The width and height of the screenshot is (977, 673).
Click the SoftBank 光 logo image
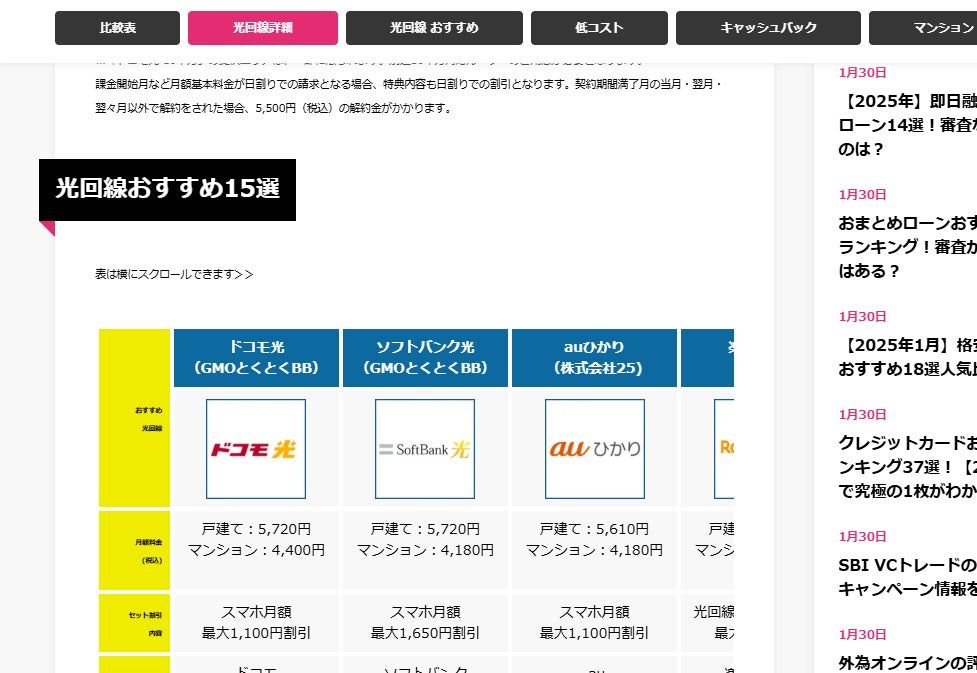pos(425,449)
